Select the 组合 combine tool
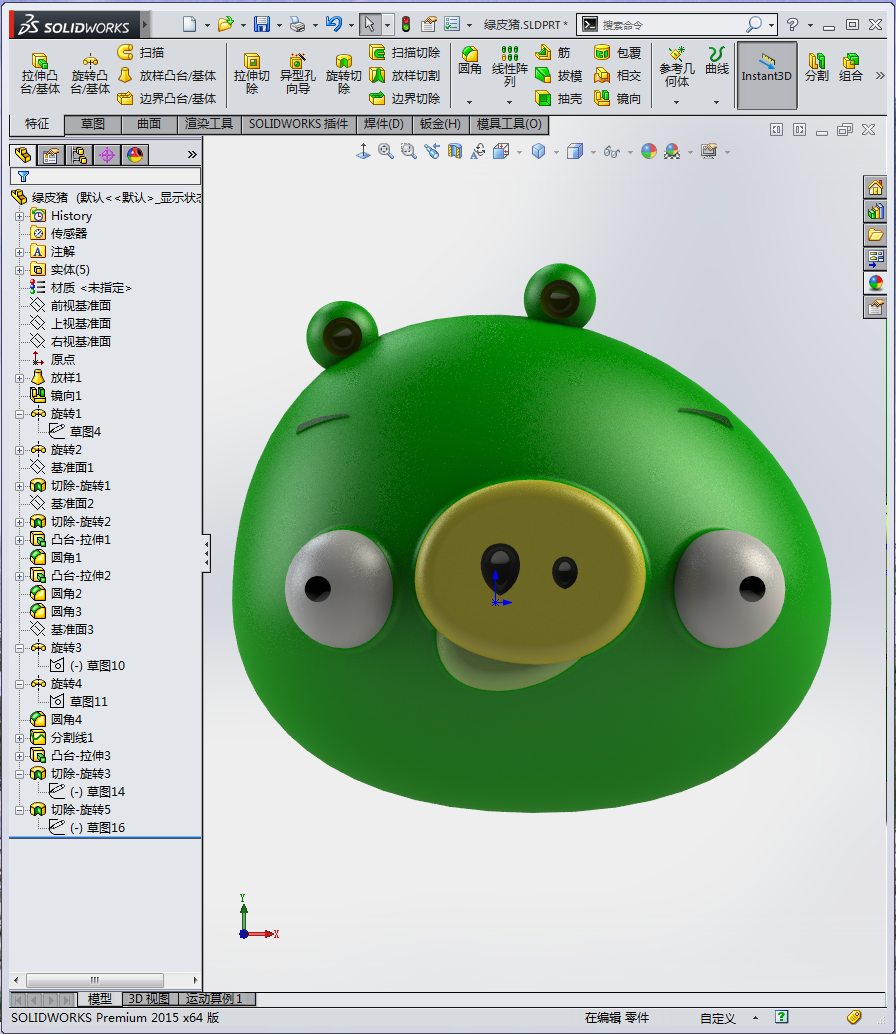The height and width of the screenshot is (1034, 896). pyautogui.click(x=851, y=67)
